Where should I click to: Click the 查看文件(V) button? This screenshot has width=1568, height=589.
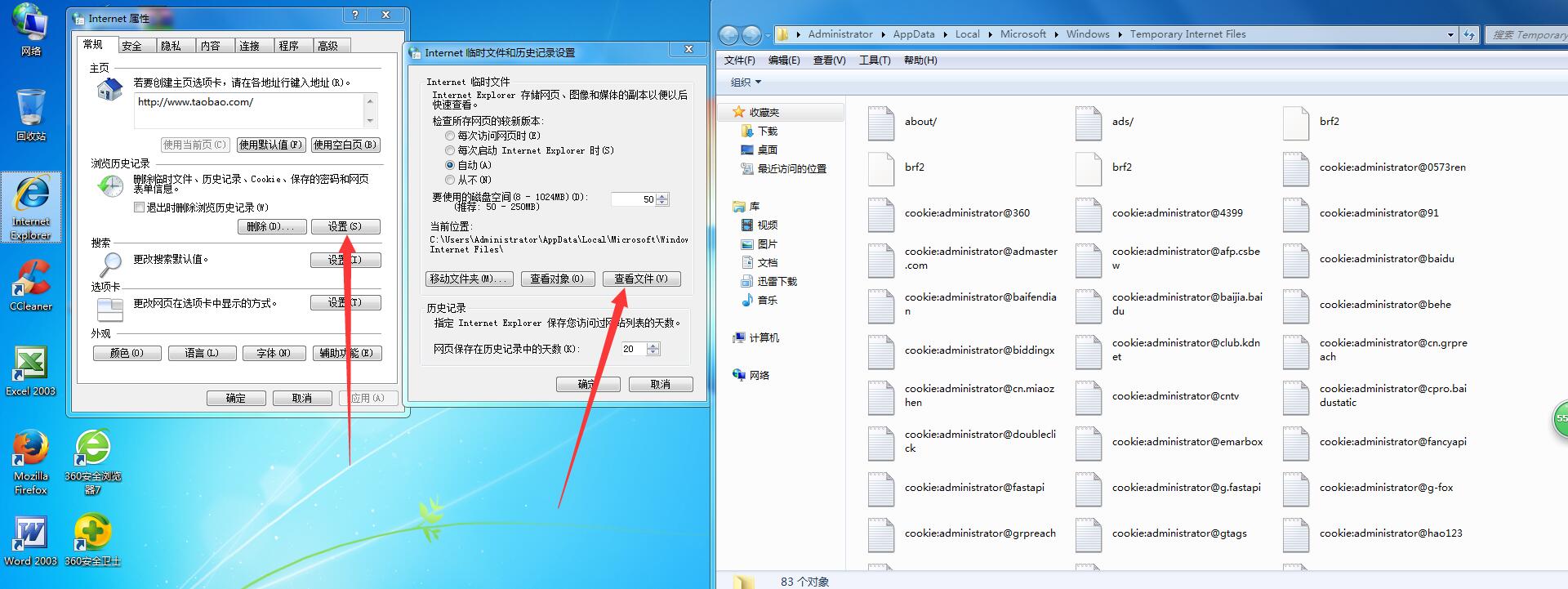(641, 279)
